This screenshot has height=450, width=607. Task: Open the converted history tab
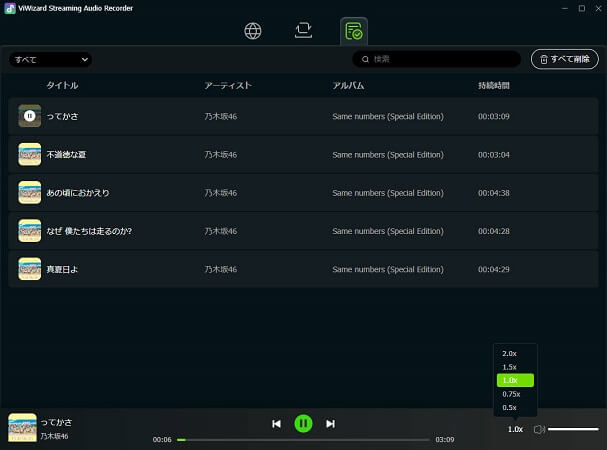point(354,31)
